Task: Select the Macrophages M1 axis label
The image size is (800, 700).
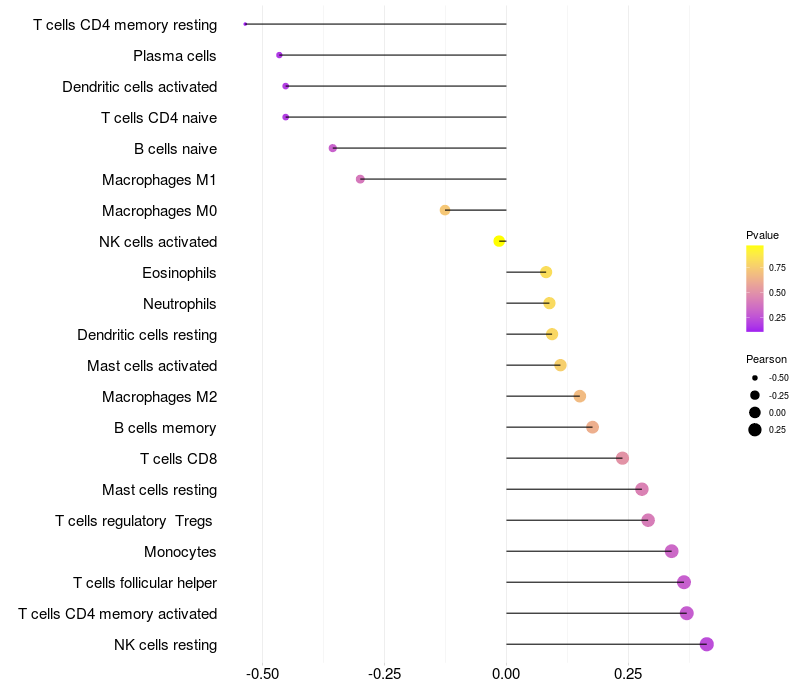Action: pos(159,179)
